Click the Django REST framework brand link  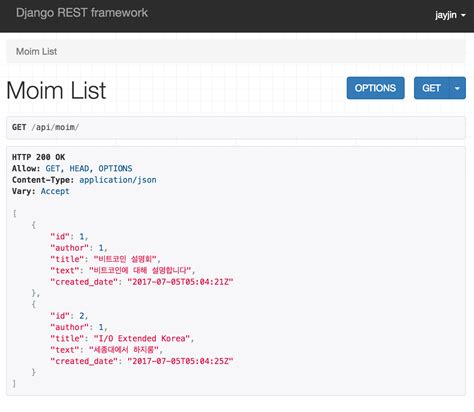click(x=82, y=13)
